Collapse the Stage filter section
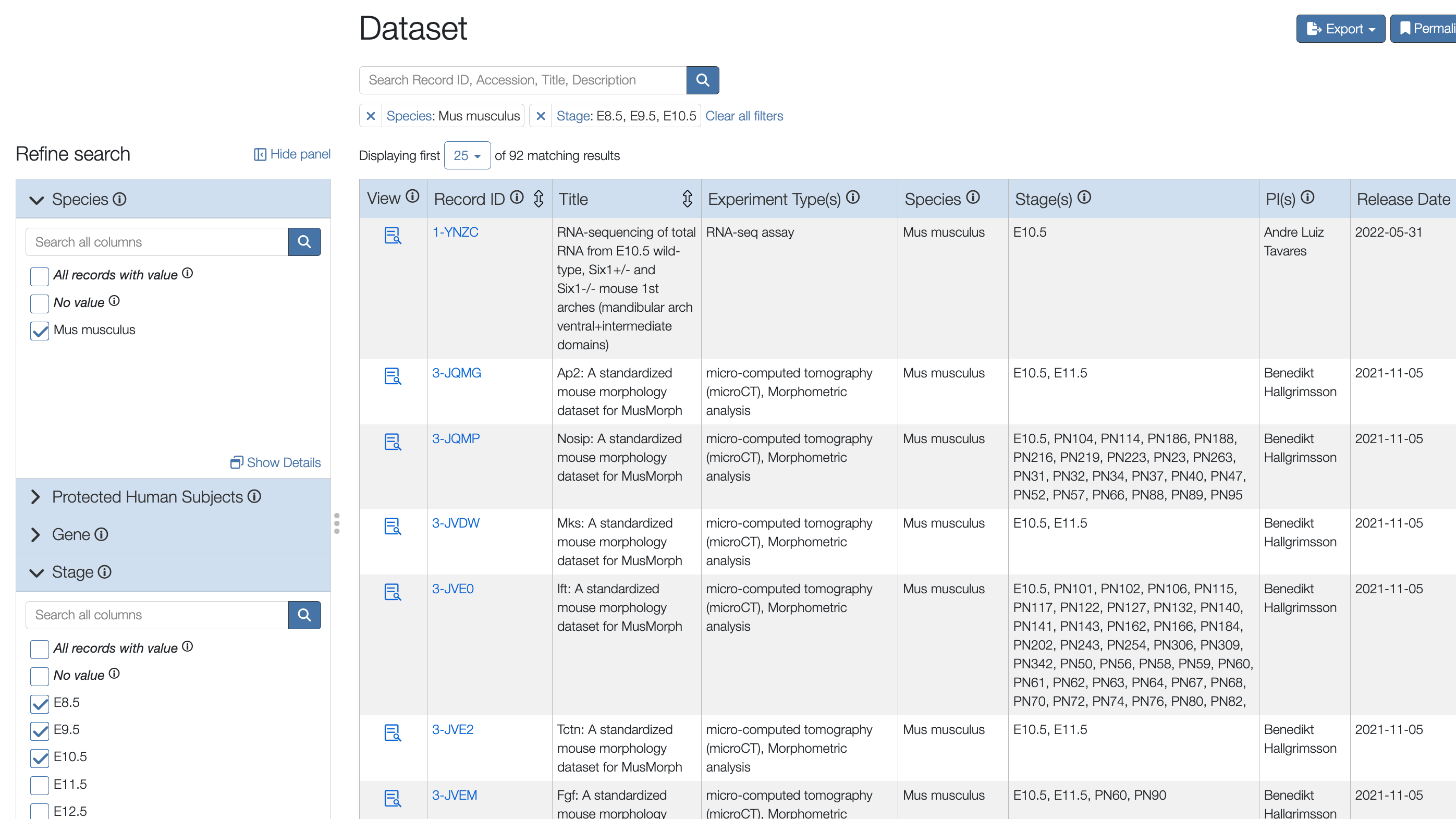 [x=36, y=572]
